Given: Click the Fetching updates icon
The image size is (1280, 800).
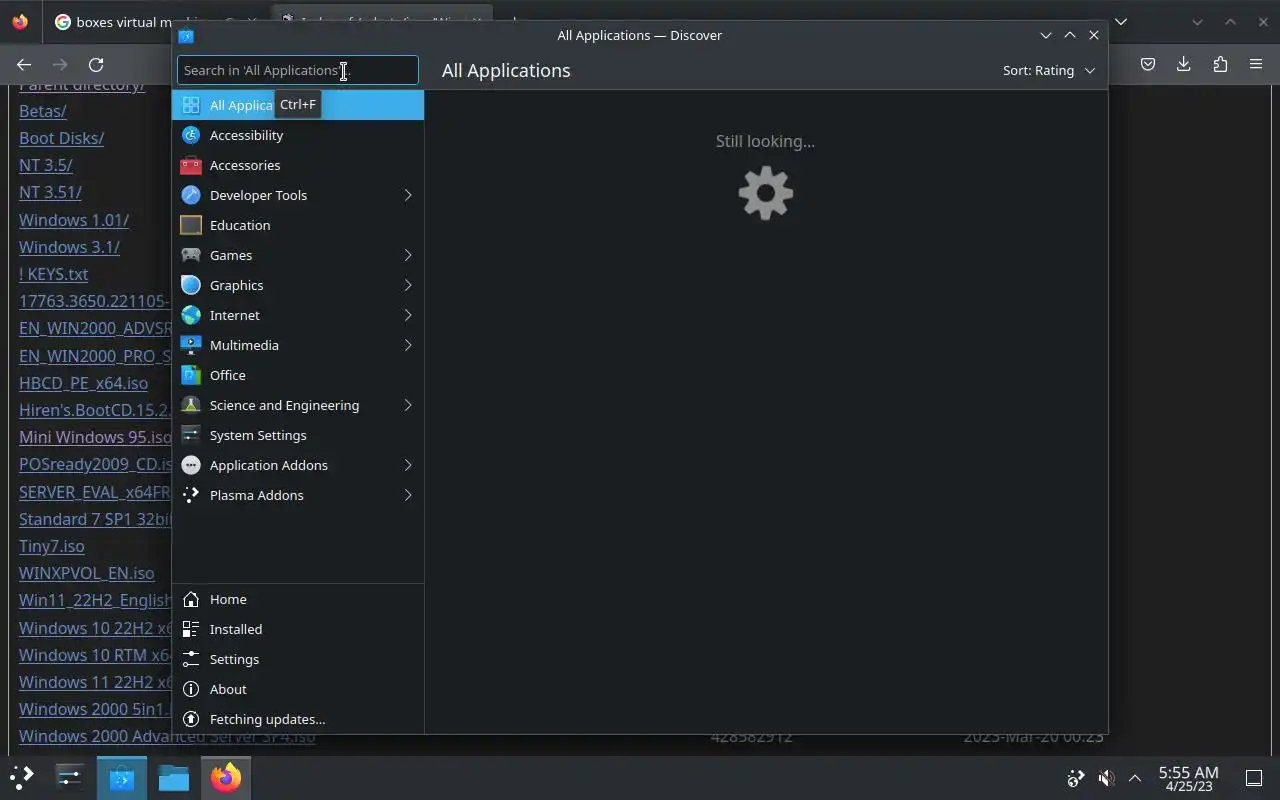Looking at the screenshot, I should pos(191,719).
